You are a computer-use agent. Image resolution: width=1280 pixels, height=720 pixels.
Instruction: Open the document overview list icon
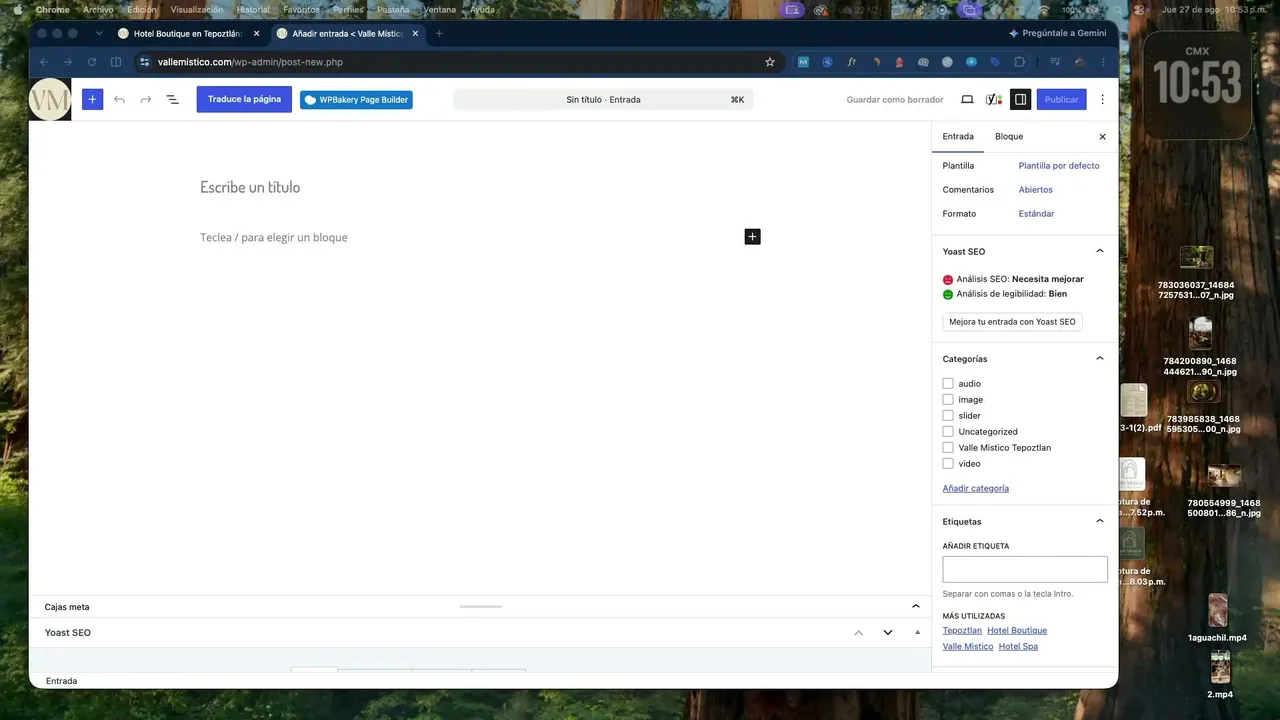point(172,99)
